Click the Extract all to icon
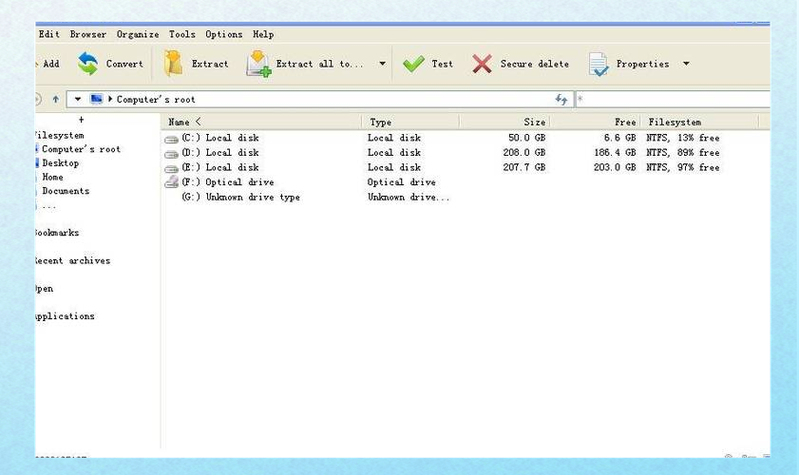 point(258,64)
